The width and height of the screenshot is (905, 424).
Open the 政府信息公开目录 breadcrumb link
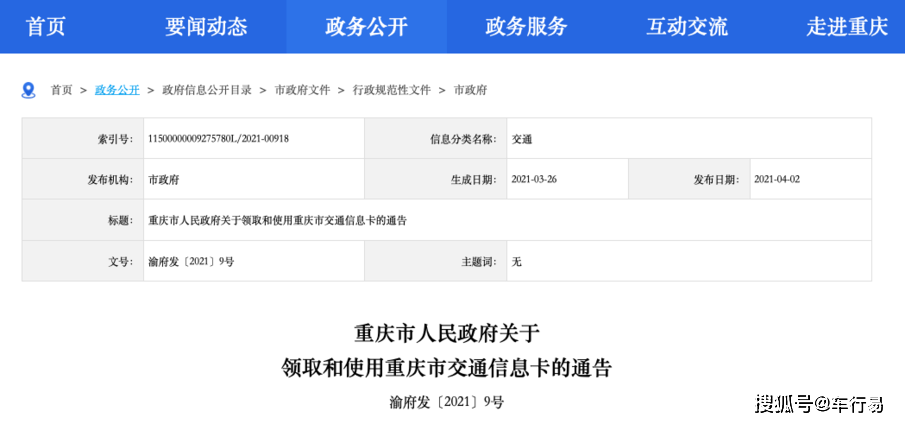point(207,90)
